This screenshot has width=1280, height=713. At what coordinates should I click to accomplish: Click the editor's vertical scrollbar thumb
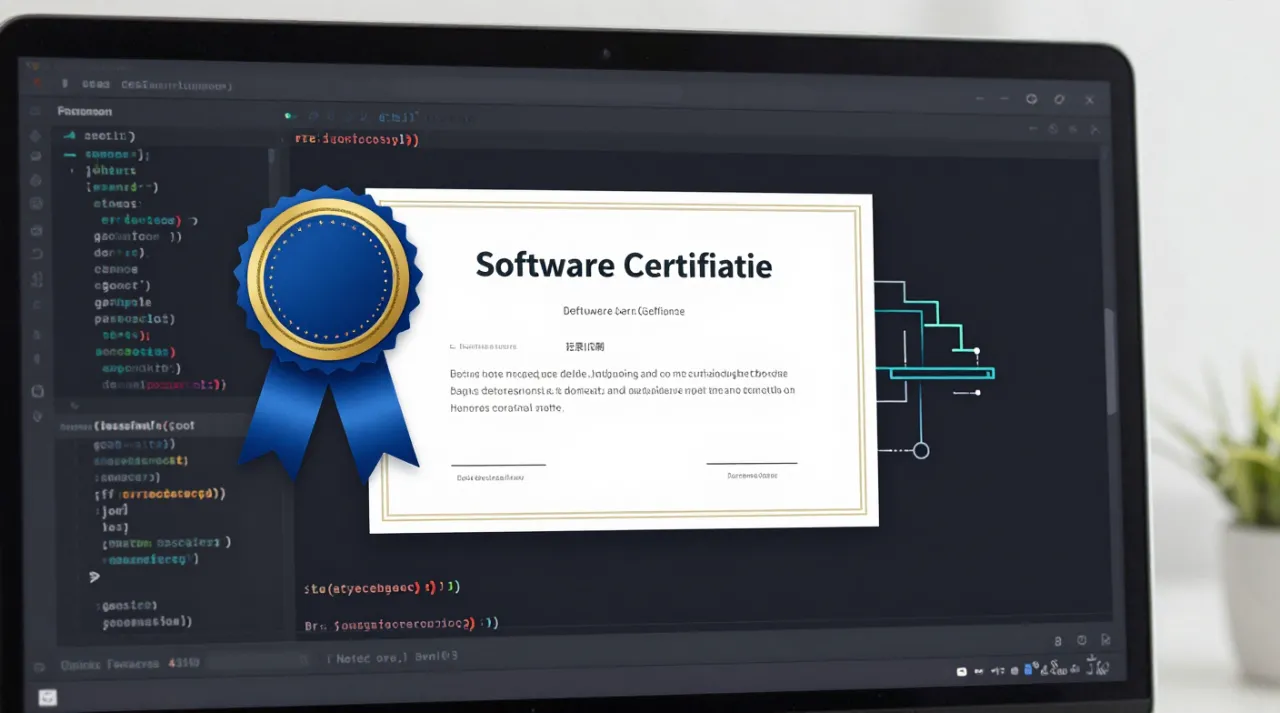[x=1109, y=360]
